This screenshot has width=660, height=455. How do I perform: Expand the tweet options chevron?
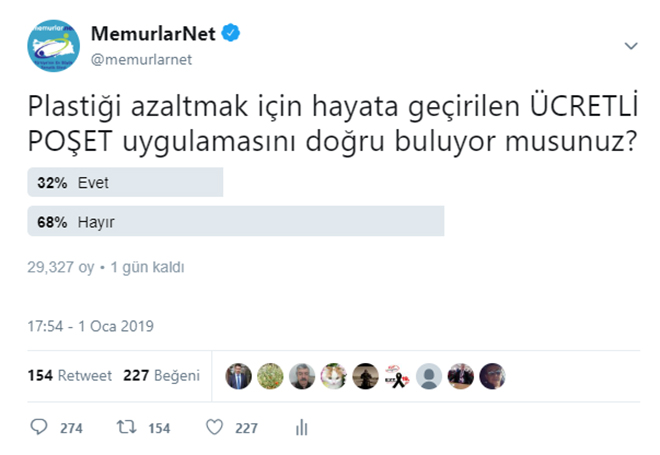(631, 45)
